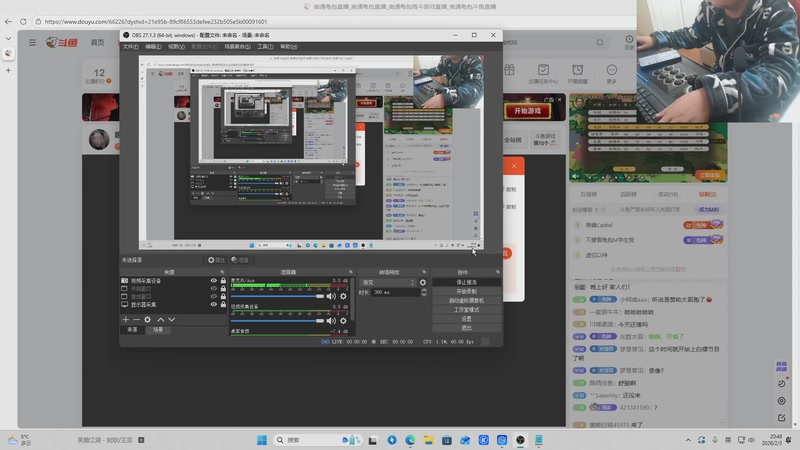The height and width of the screenshot is (450, 800).
Task: Pop out the 来源 dock panel icon
Action: click(x=222, y=272)
